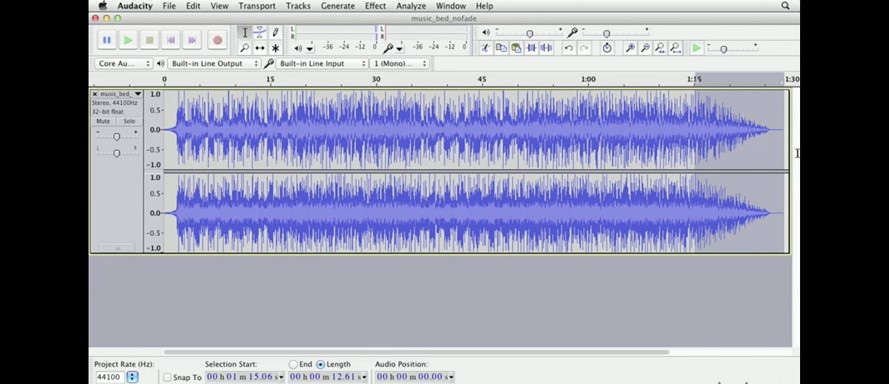889x384 pixels.
Task: Click the Fit Project zoom icon
Action: pyautogui.click(x=675, y=48)
